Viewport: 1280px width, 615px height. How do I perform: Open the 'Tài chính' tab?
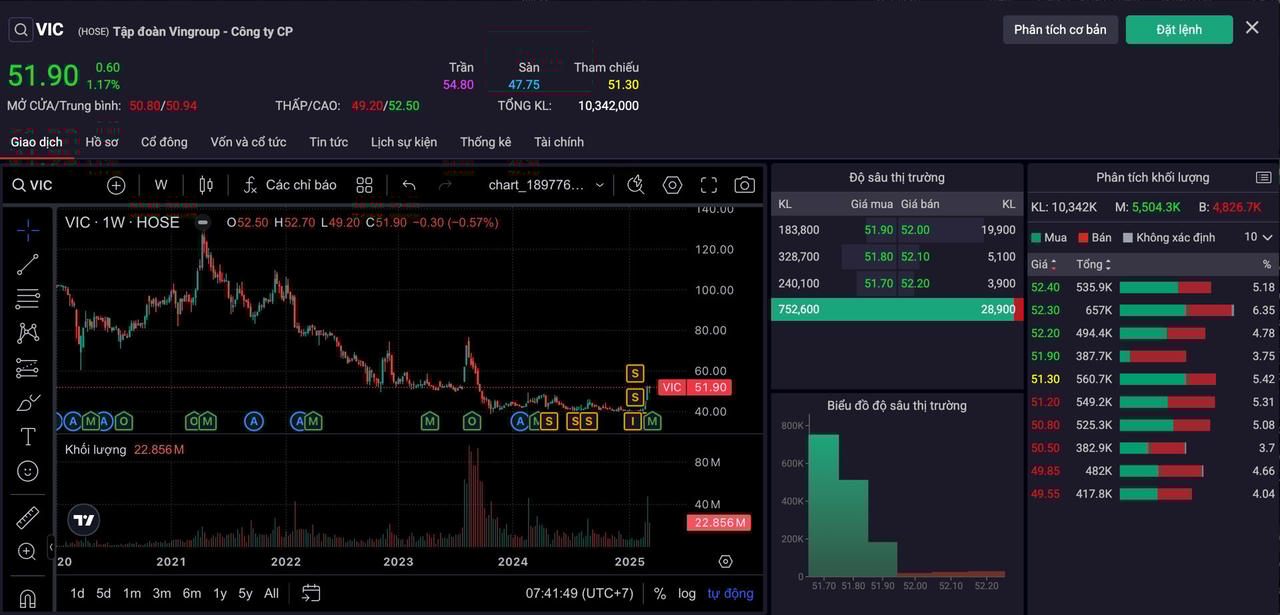(558, 142)
